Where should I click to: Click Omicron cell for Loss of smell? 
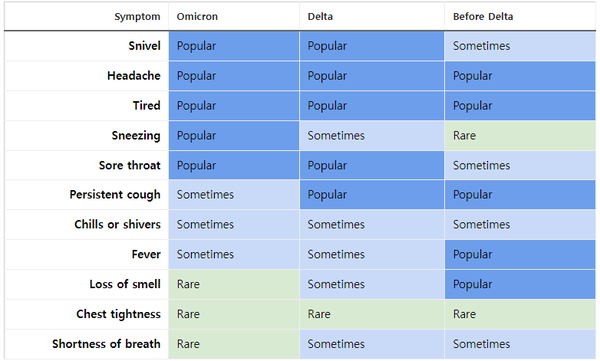coord(234,284)
